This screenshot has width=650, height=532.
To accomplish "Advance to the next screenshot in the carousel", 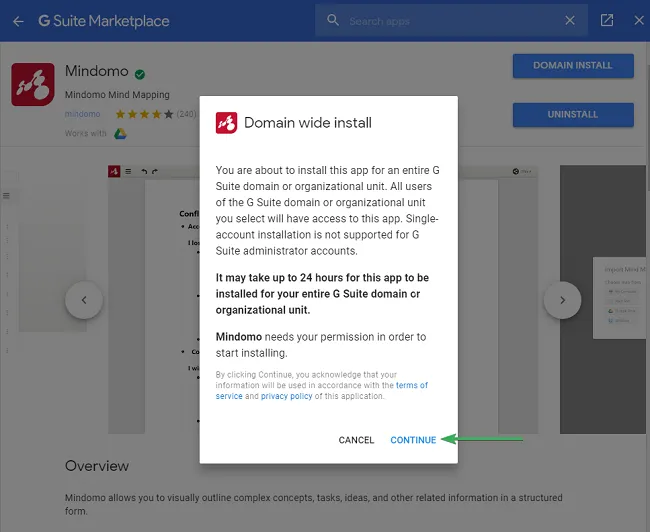I will coord(562,300).
